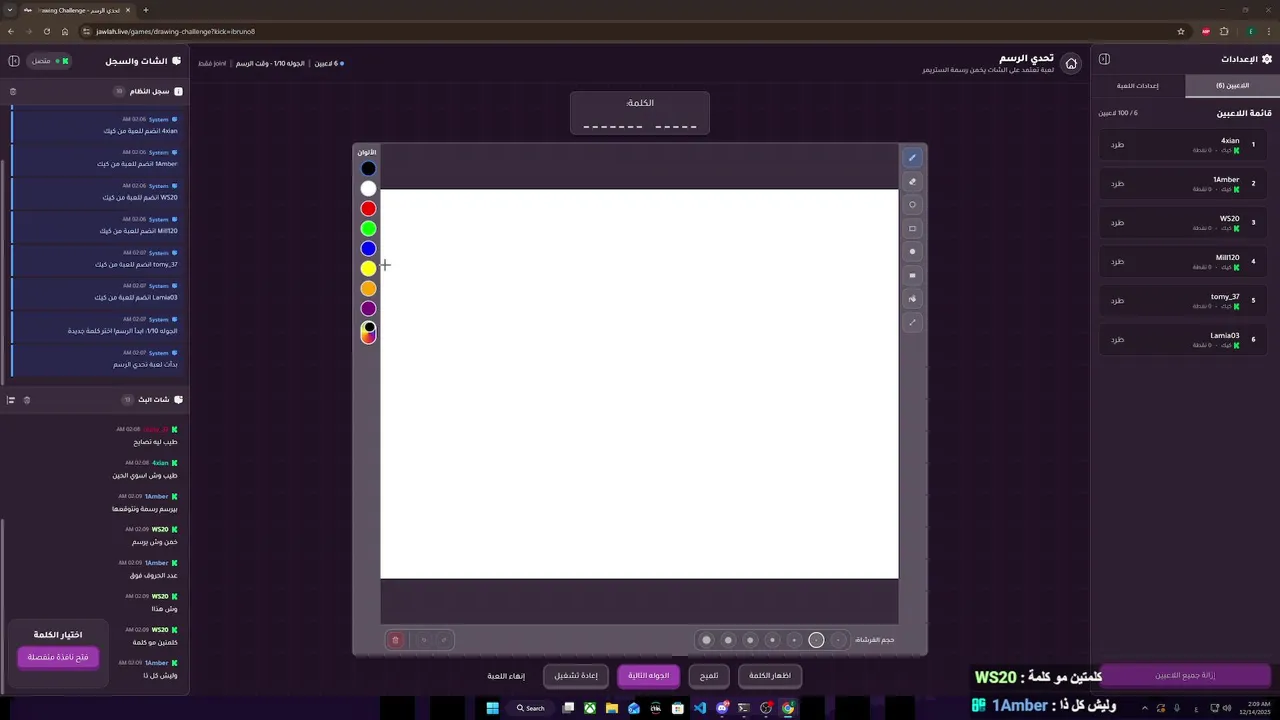Click the settings gear icon
The width and height of the screenshot is (1280, 720).
coord(1267,59)
